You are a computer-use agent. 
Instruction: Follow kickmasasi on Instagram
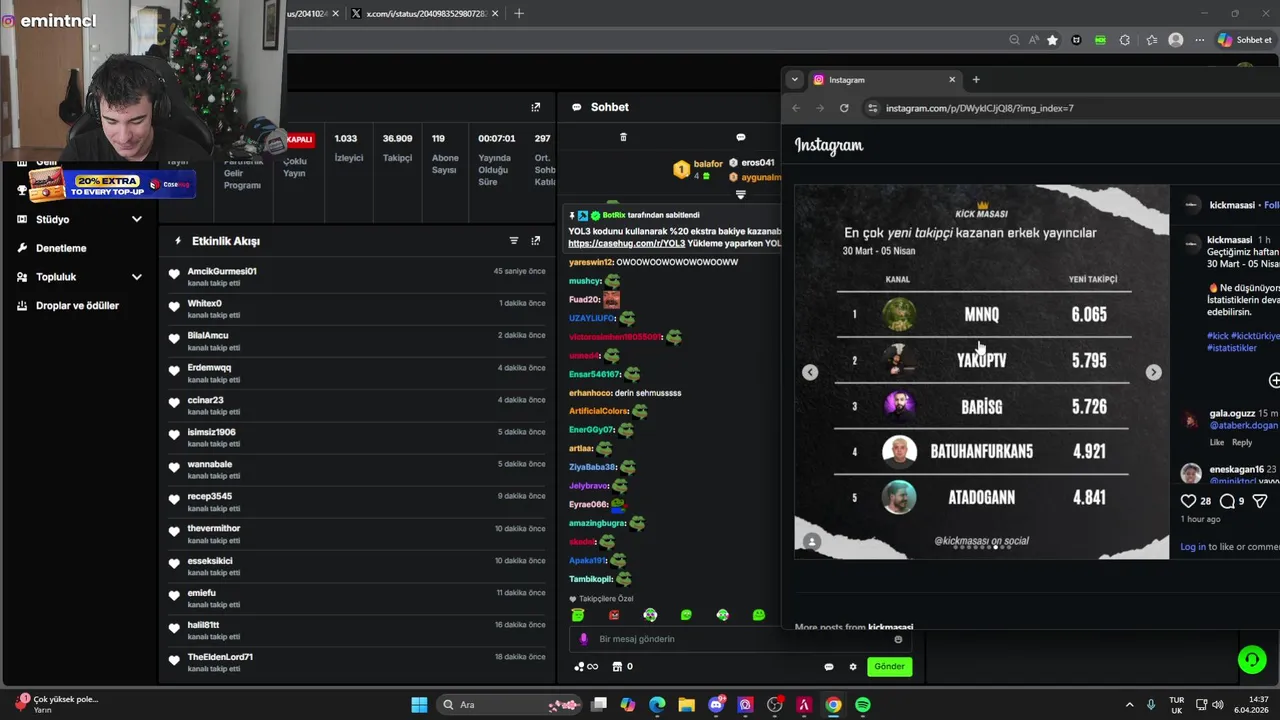[x=1272, y=205]
